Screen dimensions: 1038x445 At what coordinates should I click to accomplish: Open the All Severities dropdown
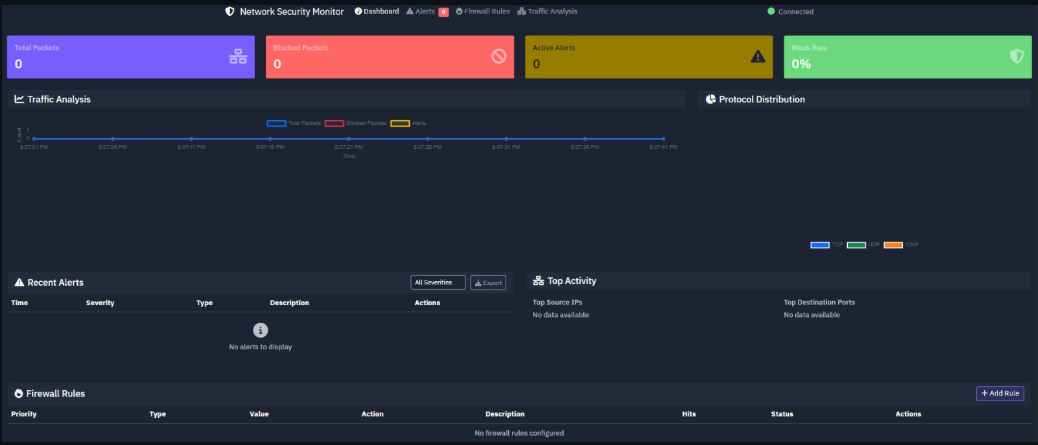[438, 283]
